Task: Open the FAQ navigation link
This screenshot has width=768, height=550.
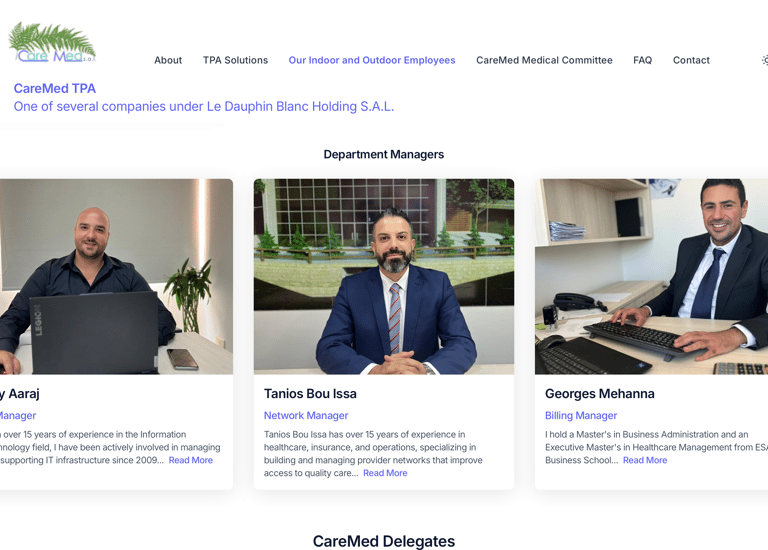Action: pos(643,60)
